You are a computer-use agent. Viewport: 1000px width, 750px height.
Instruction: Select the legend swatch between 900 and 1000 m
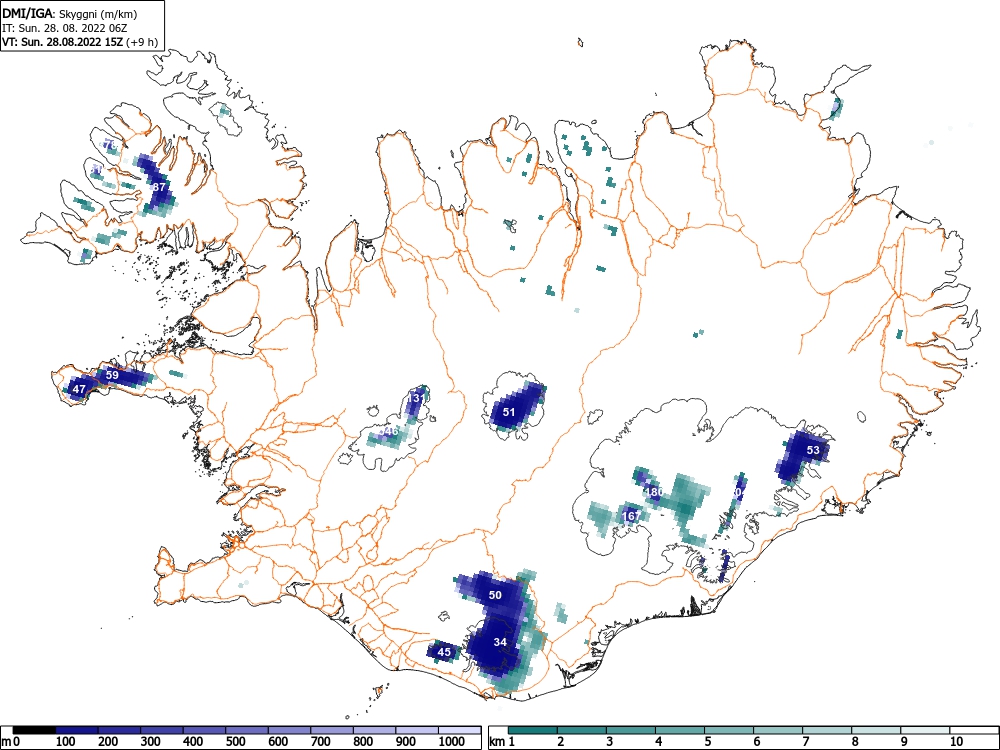click(417, 730)
